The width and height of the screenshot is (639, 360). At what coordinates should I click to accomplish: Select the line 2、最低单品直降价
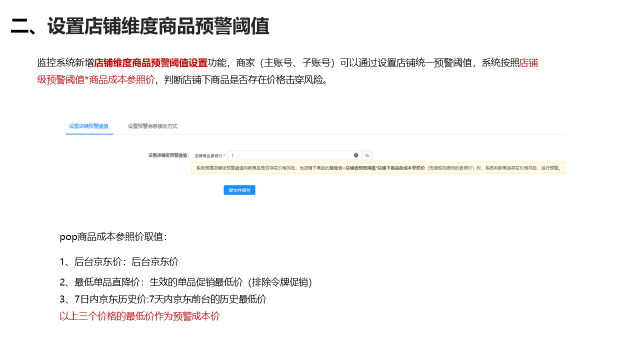click(185, 282)
